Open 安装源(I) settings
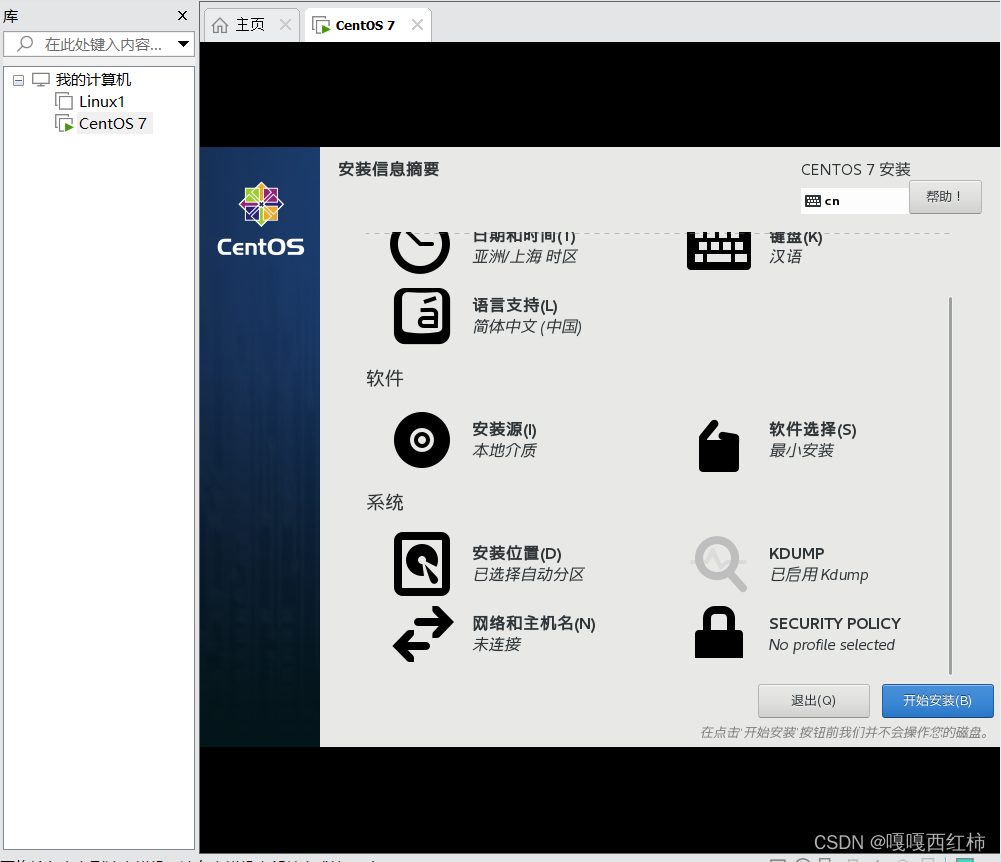This screenshot has height=862, width=1001. pyautogui.click(x=504, y=430)
